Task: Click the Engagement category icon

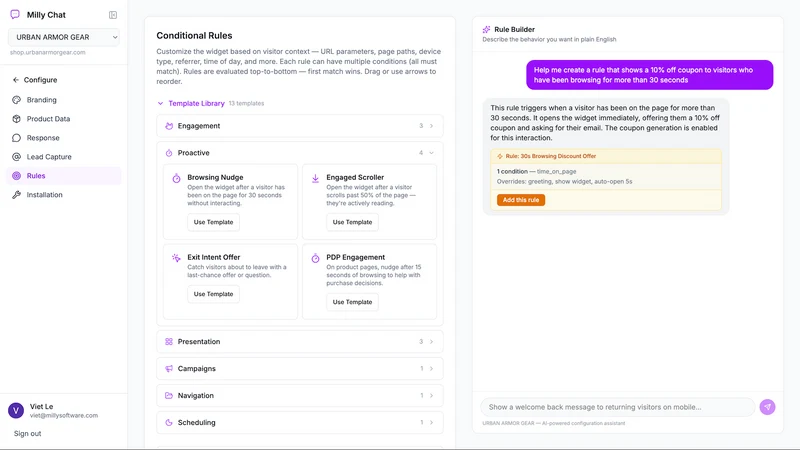Action: pyautogui.click(x=169, y=126)
